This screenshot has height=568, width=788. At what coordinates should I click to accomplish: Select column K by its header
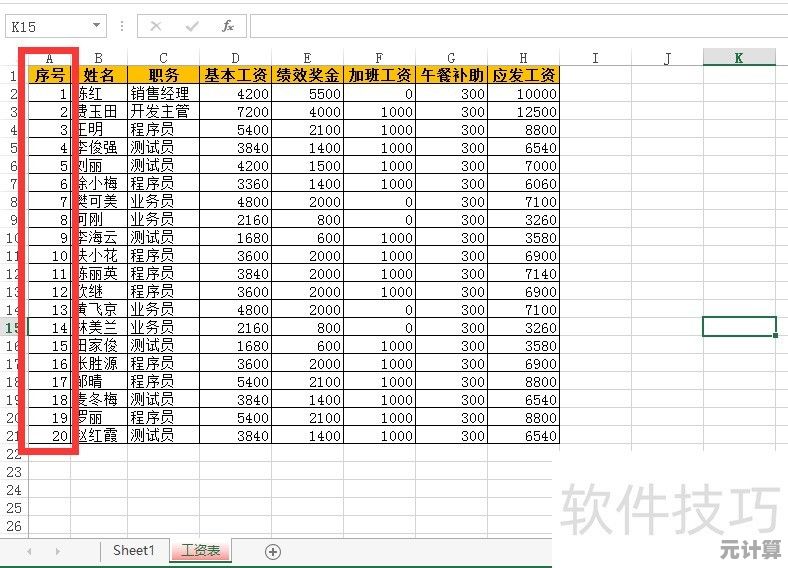[739, 58]
